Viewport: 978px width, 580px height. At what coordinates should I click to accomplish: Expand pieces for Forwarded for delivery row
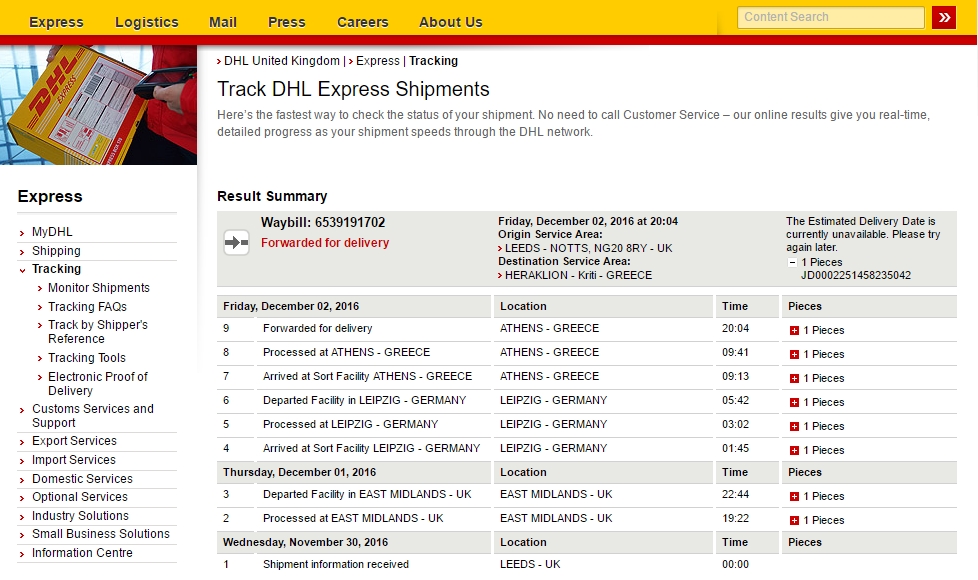794,331
